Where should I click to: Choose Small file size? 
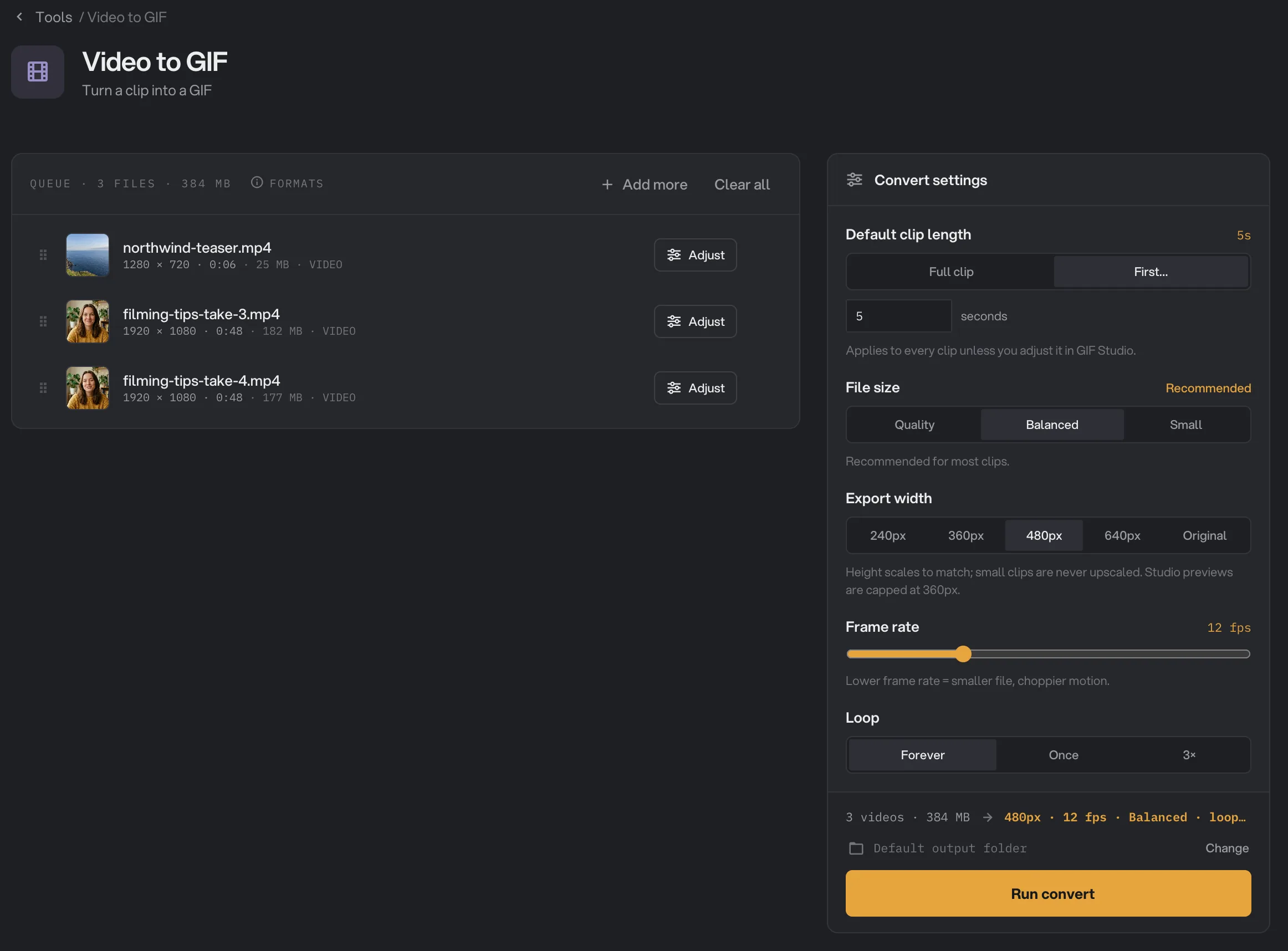(x=1185, y=425)
